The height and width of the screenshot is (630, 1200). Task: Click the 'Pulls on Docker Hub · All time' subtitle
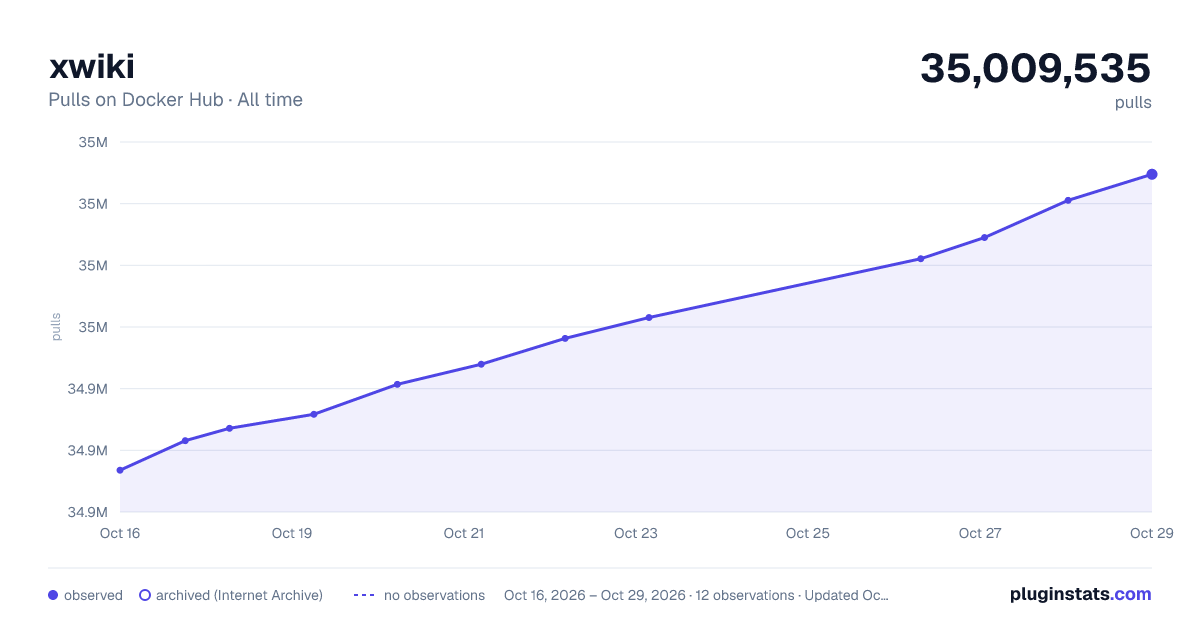(x=175, y=100)
